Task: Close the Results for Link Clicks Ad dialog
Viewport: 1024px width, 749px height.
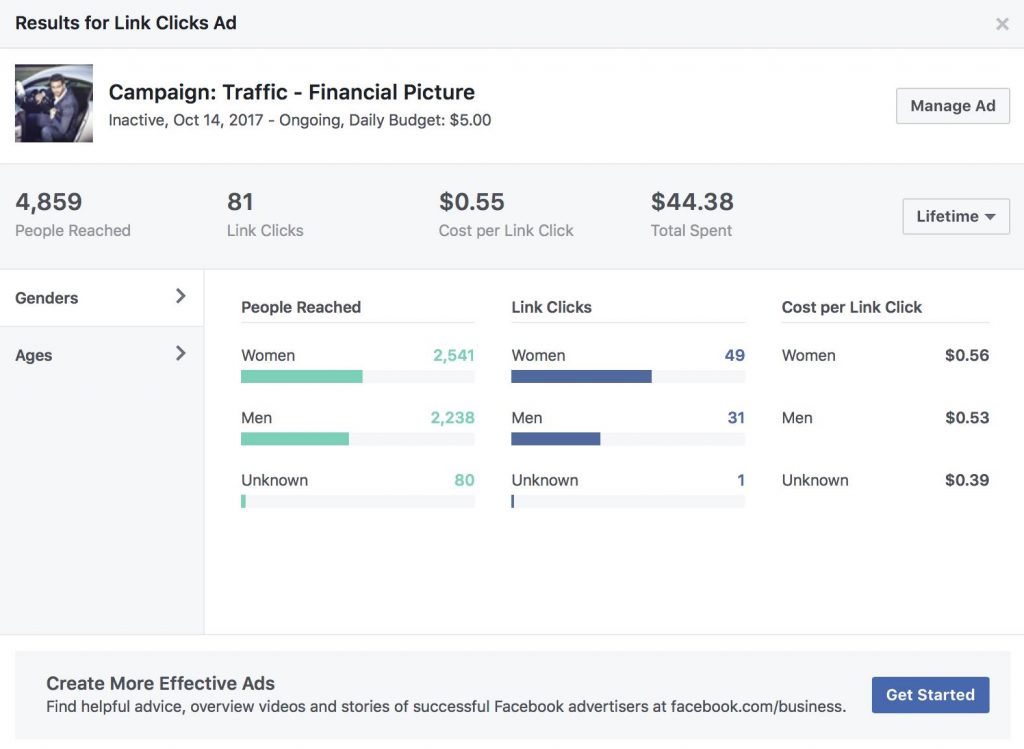Action: (x=1002, y=24)
